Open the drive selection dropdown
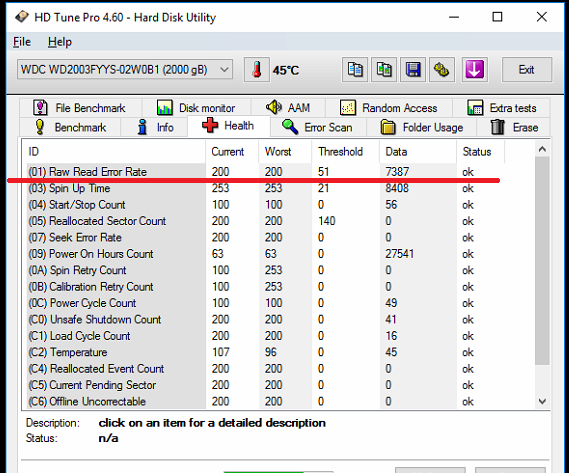The height and width of the screenshot is (473, 569). 125,69
